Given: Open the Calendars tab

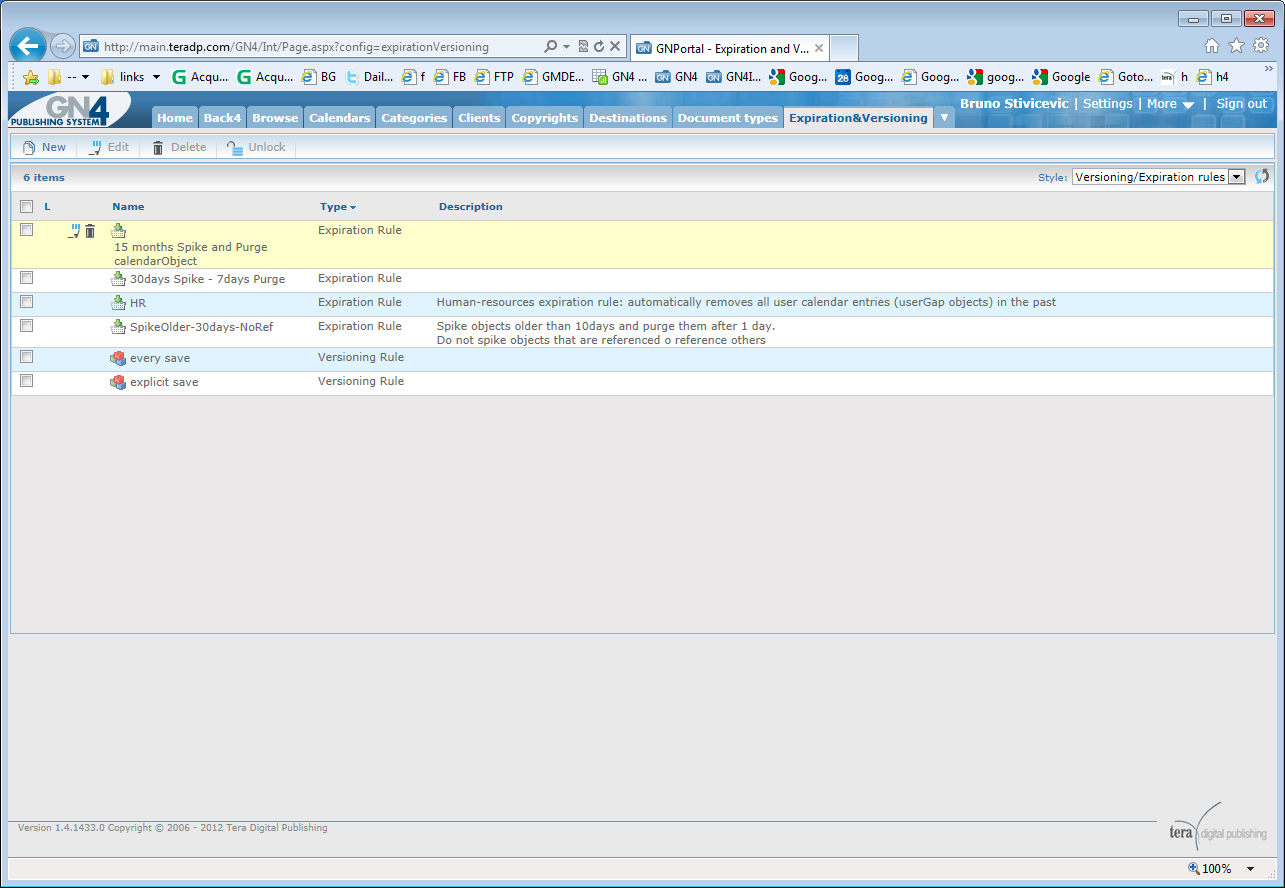Looking at the screenshot, I should (339, 118).
